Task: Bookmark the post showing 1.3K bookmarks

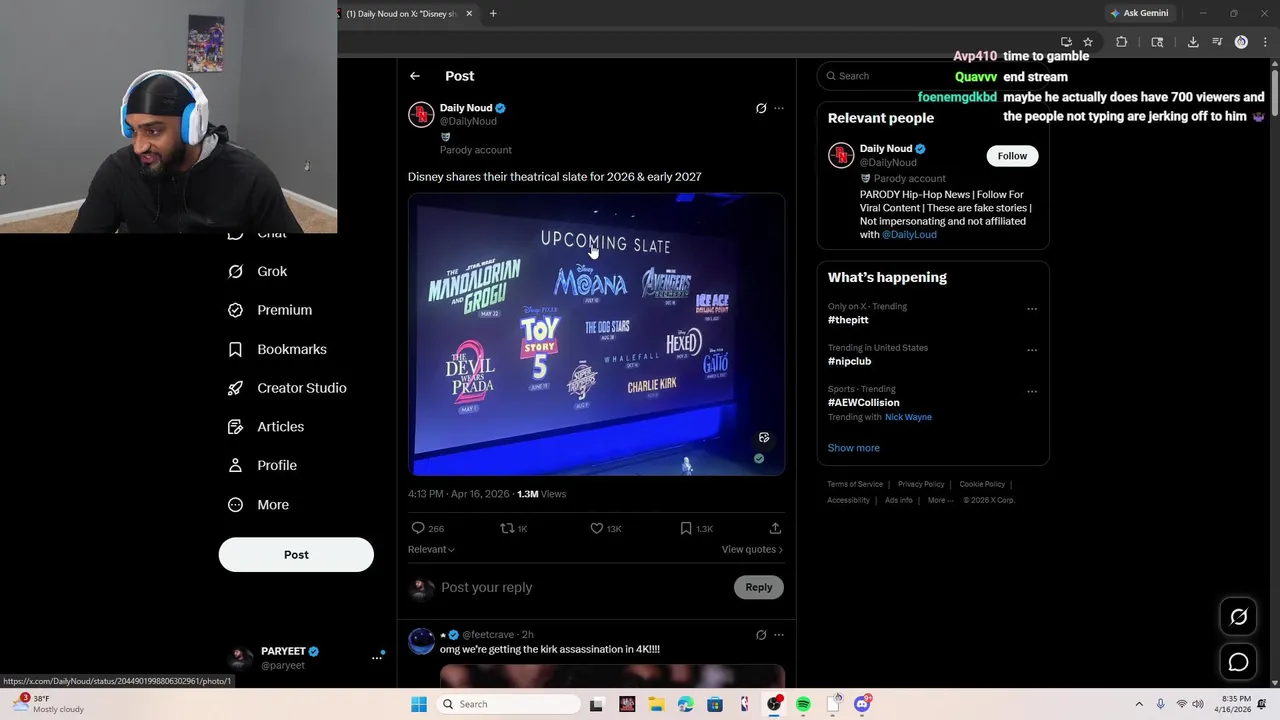Action: [686, 528]
